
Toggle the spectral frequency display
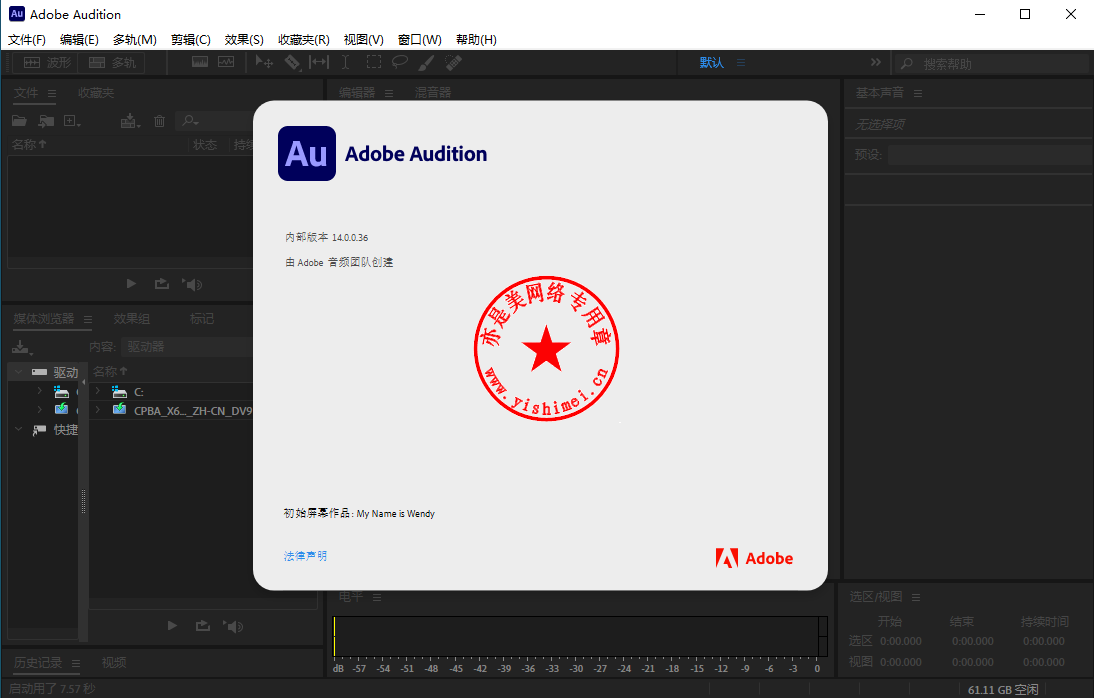(x=200, y=62)
